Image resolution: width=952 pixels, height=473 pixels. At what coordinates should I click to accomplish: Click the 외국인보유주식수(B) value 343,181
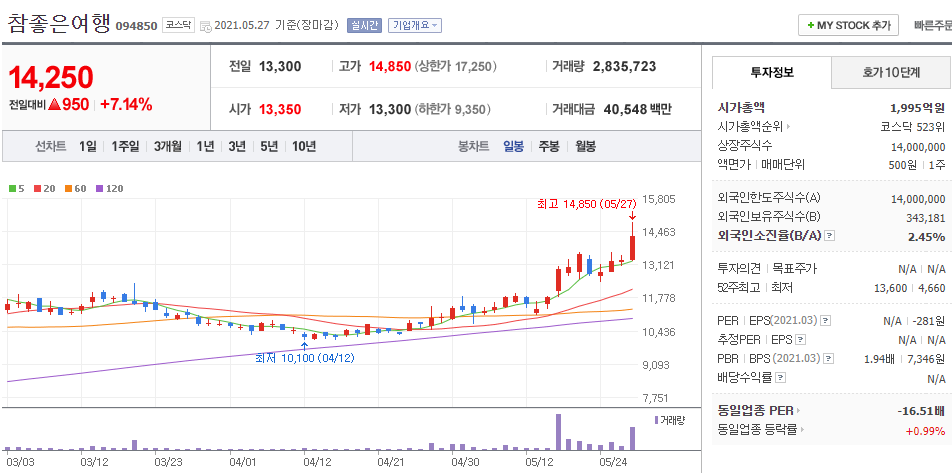(x=926, y=217)
